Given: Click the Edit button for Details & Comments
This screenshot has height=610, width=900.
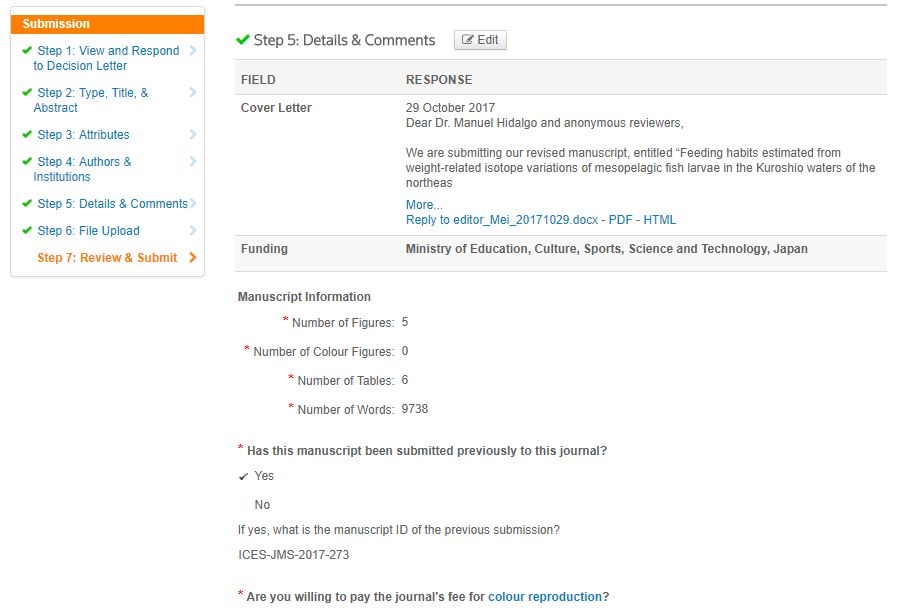Looking at the screenshot, I should click(x=480, y=40).
